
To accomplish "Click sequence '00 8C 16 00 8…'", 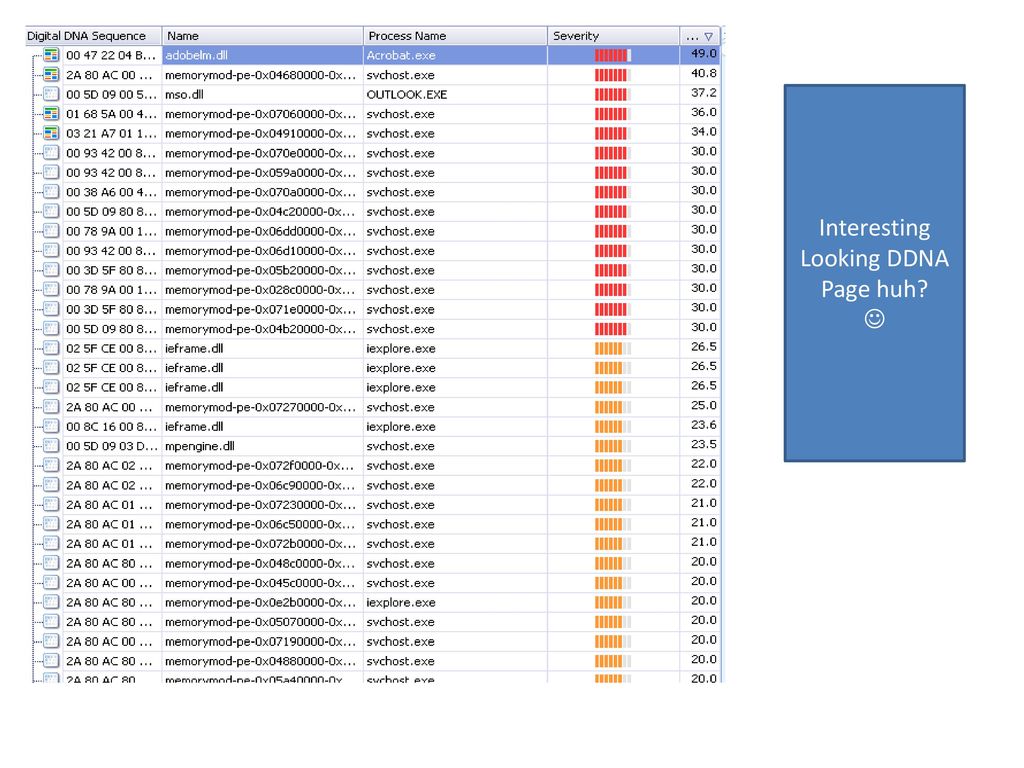I will (111, 426).
